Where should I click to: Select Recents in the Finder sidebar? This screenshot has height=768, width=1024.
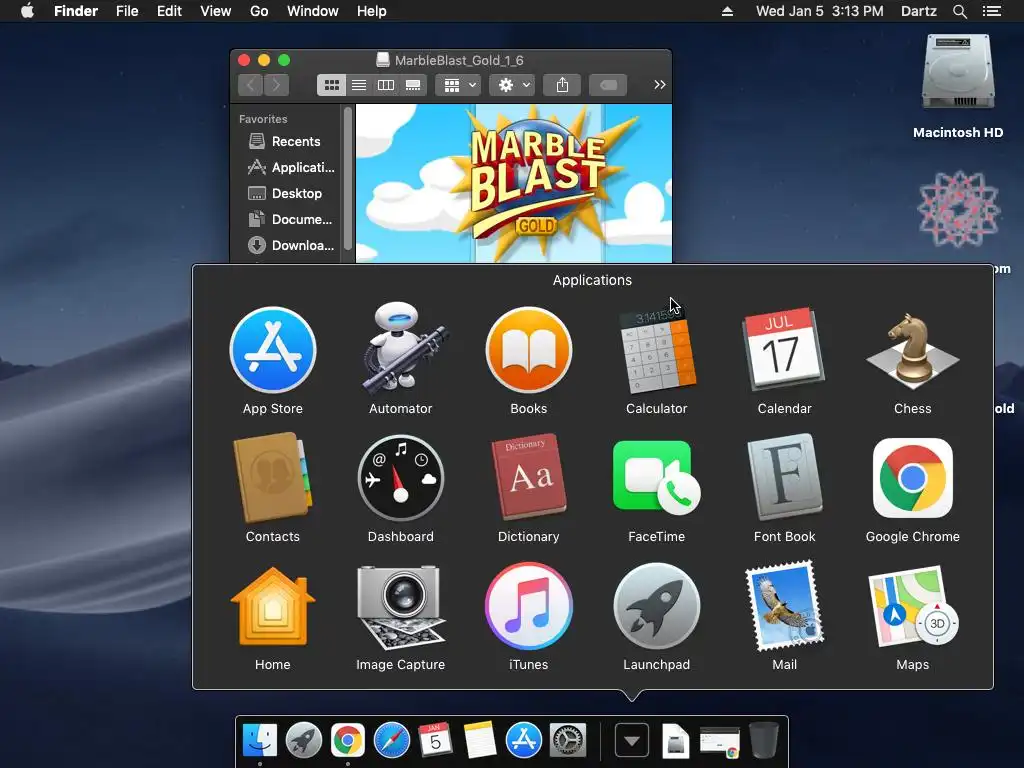point(285,141)
